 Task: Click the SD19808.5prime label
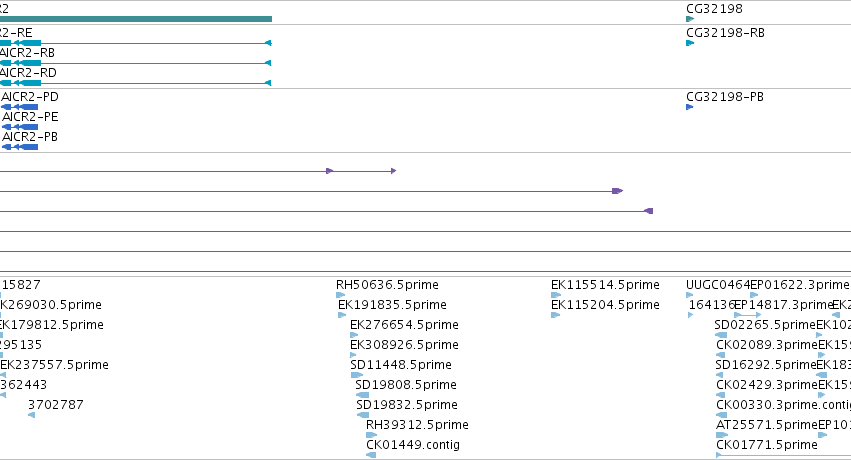click(406, 385)
